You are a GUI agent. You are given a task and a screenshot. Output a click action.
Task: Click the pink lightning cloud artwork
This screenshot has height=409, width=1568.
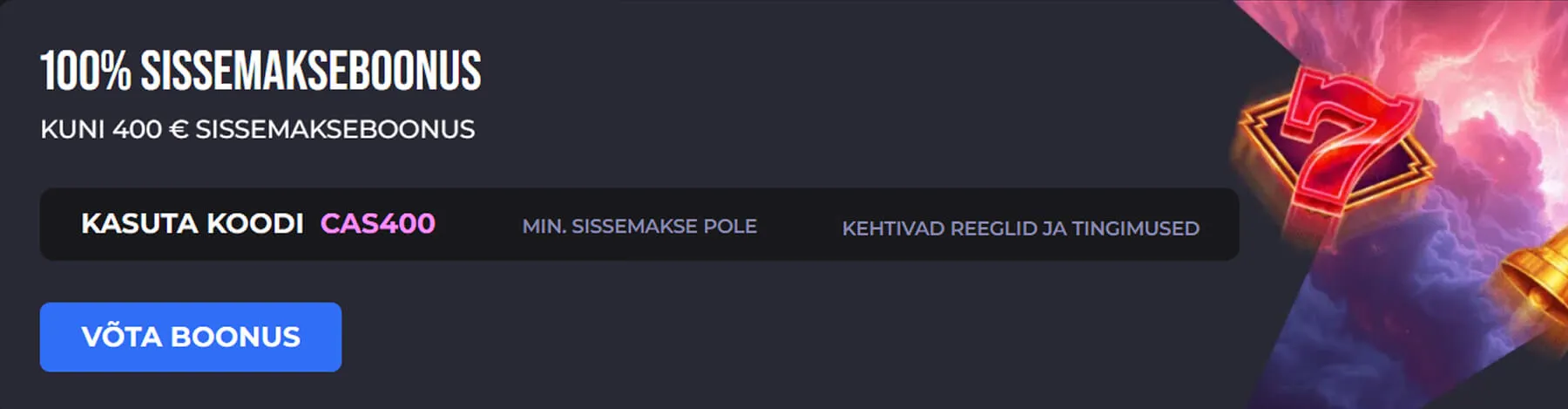pyautogui.click(x=1481, y=70)
